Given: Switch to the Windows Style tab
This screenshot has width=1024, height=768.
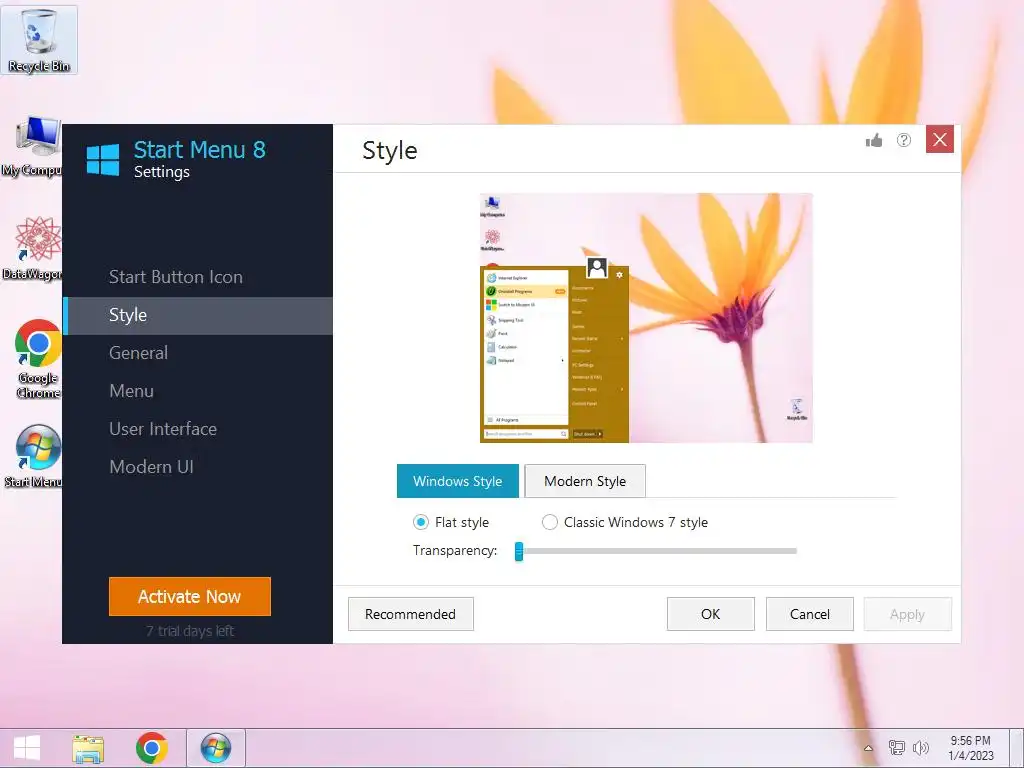Looking at the screenshot, I should [458, 481].
